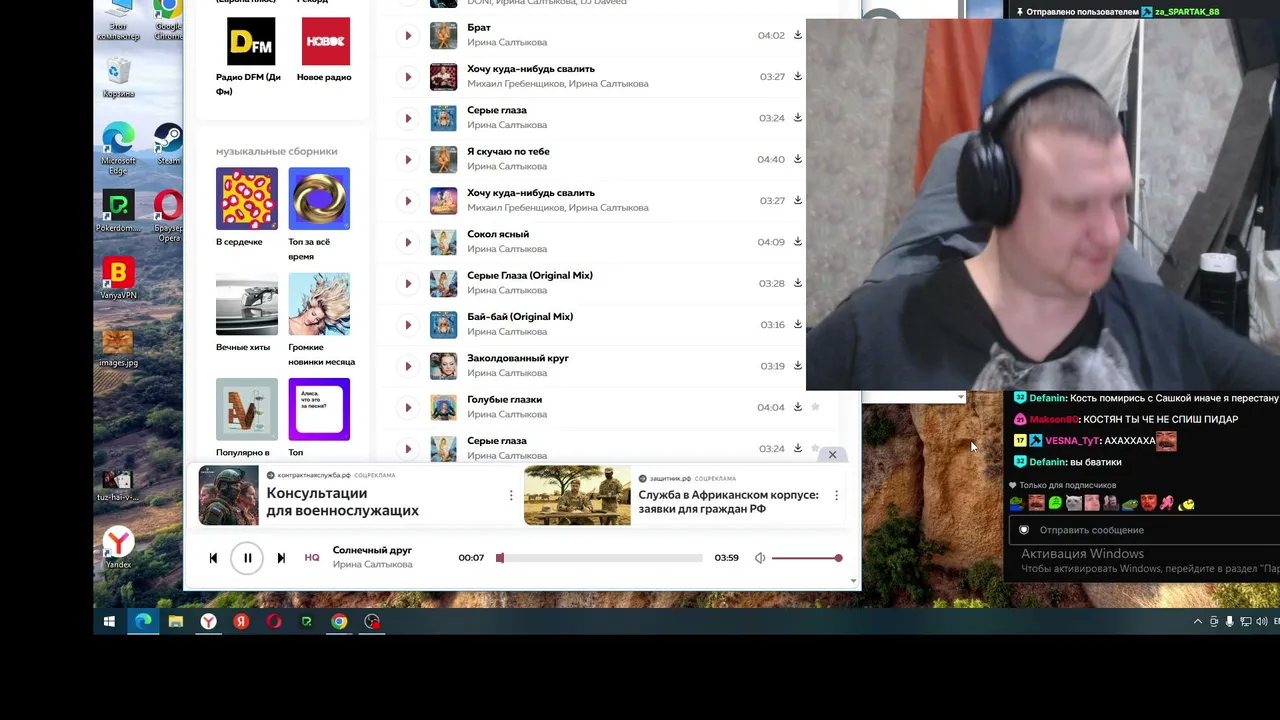1280x720 pixels.
Task: Skip to the next track
Action: point(281,558)
